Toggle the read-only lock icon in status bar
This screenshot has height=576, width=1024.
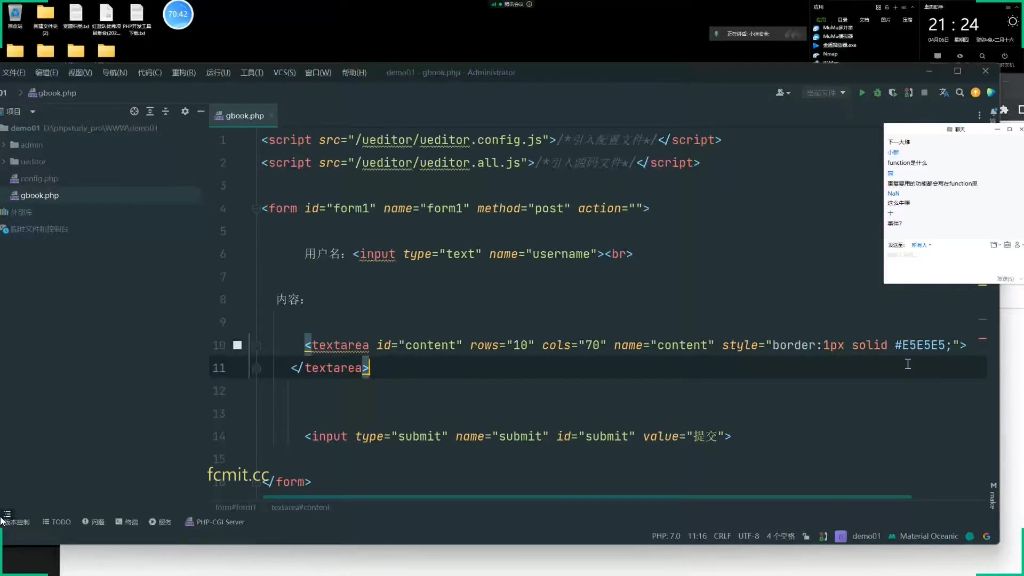pyautogui.click(x=807, y=536)
